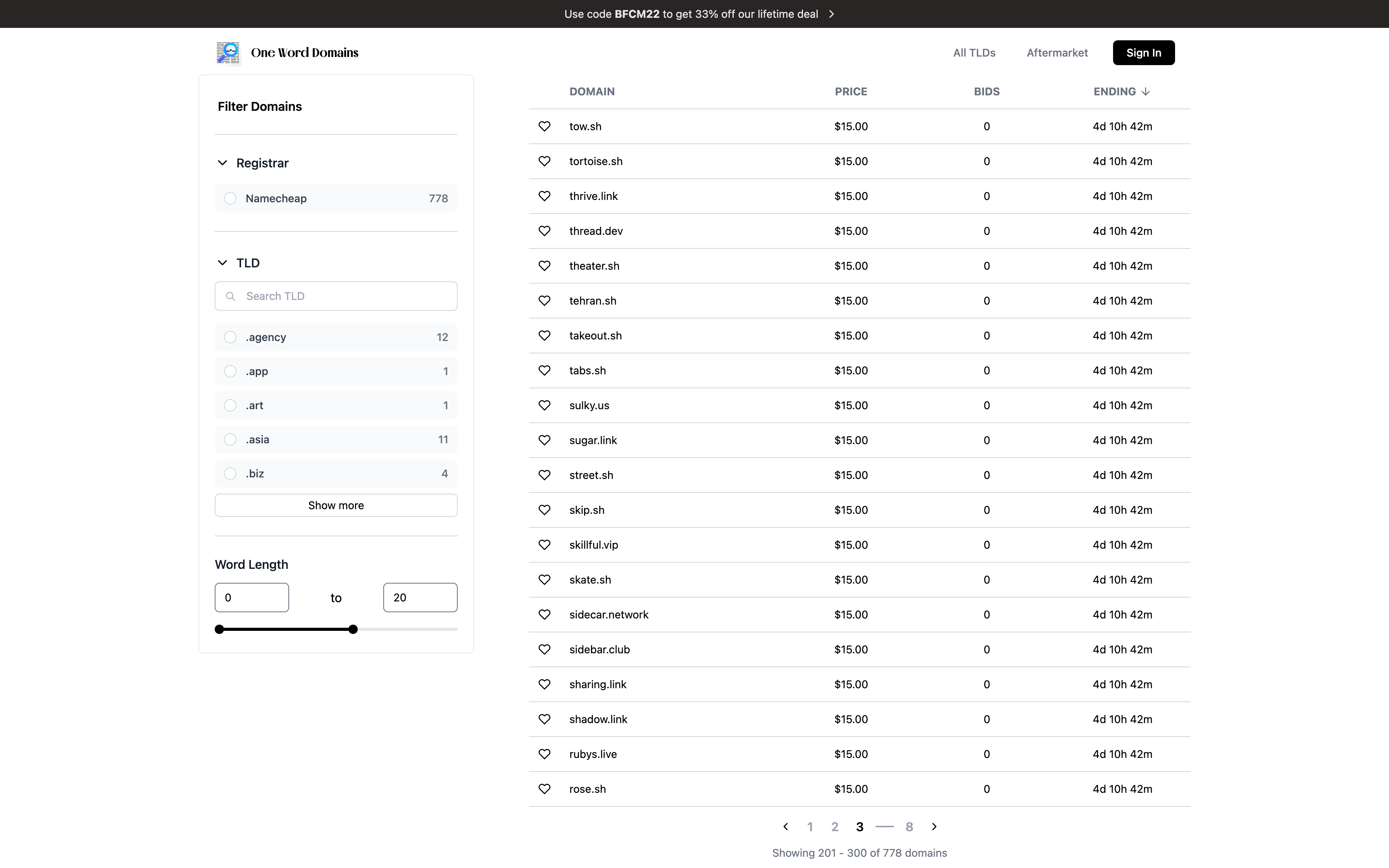Go to previous page arrow
The image size is (1389, 868).
[786, 827]
